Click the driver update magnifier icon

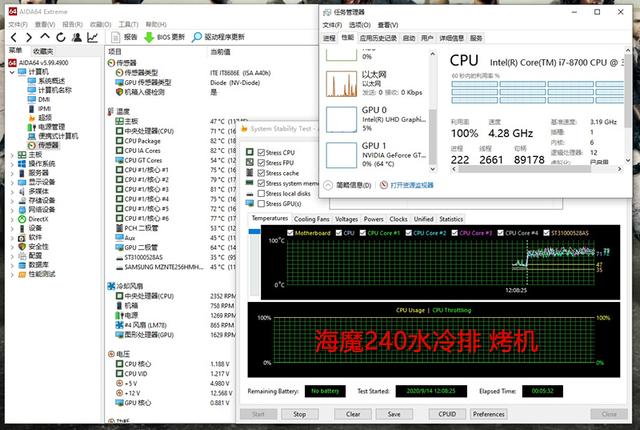click(x=197, y=37)
